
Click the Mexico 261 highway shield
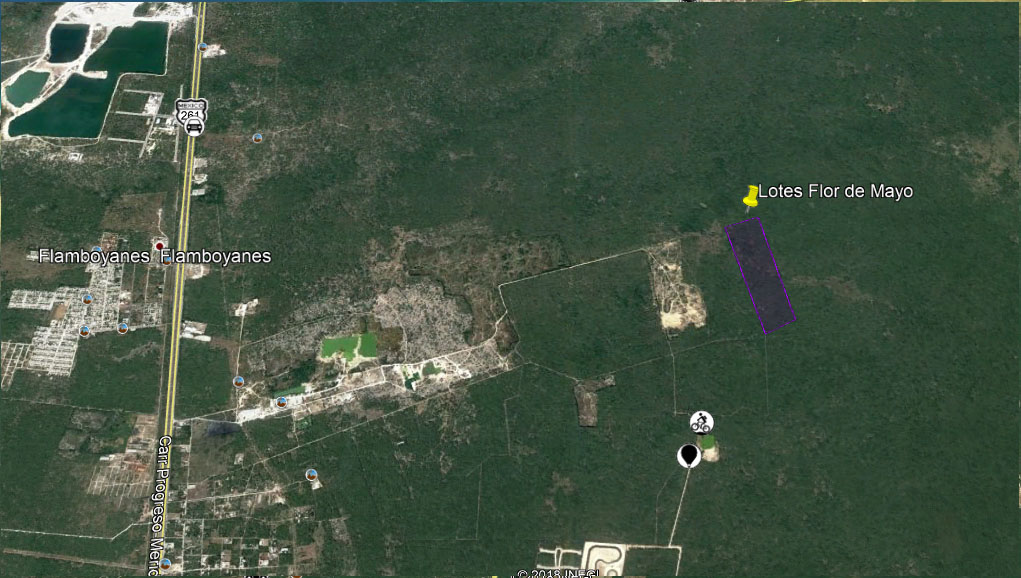(190, 108)
